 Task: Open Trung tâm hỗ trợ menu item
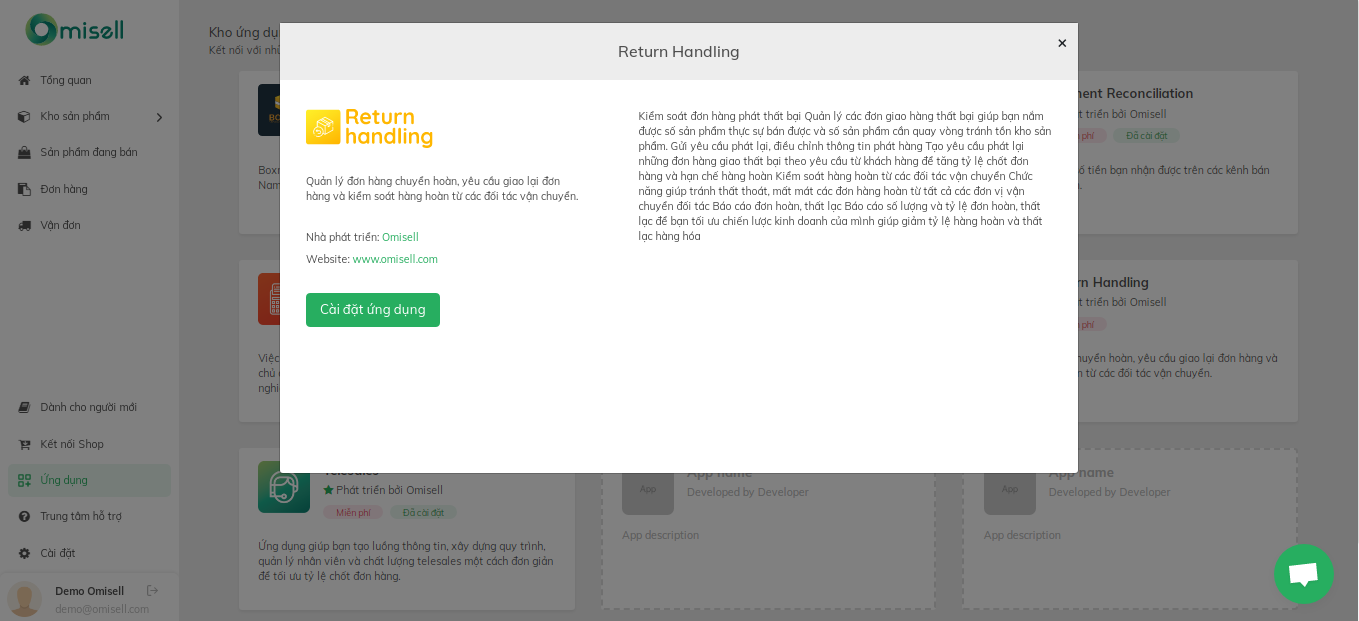[81, 516]
